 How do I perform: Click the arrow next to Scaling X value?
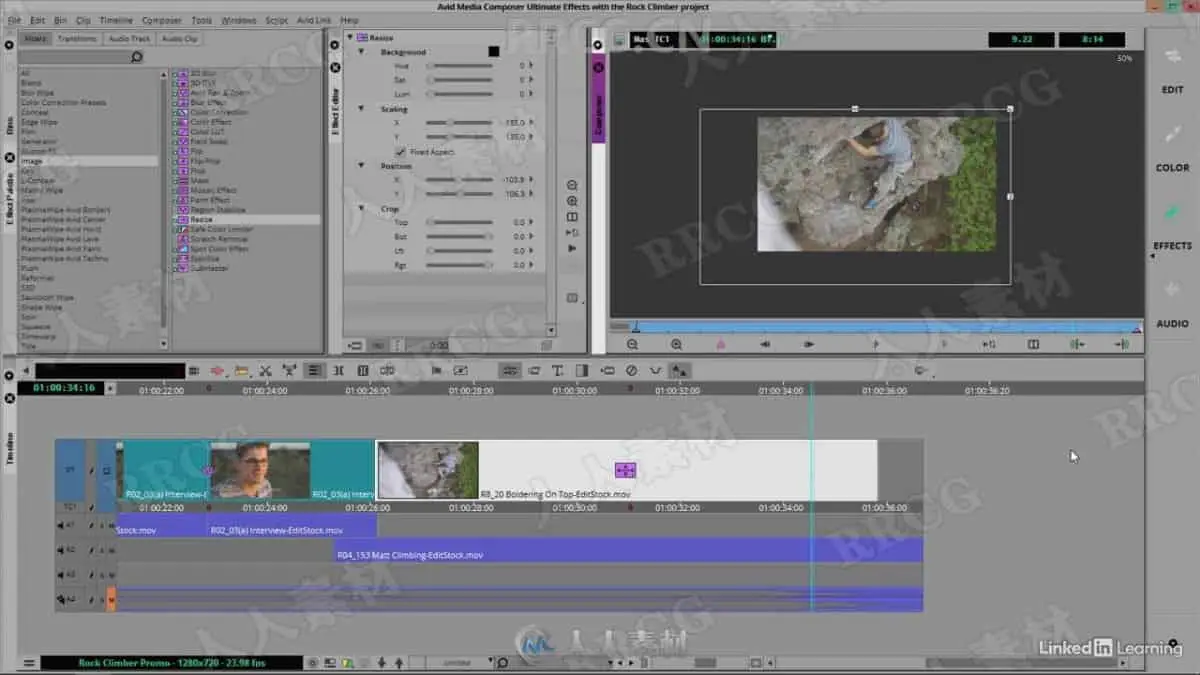click(532, 122)
